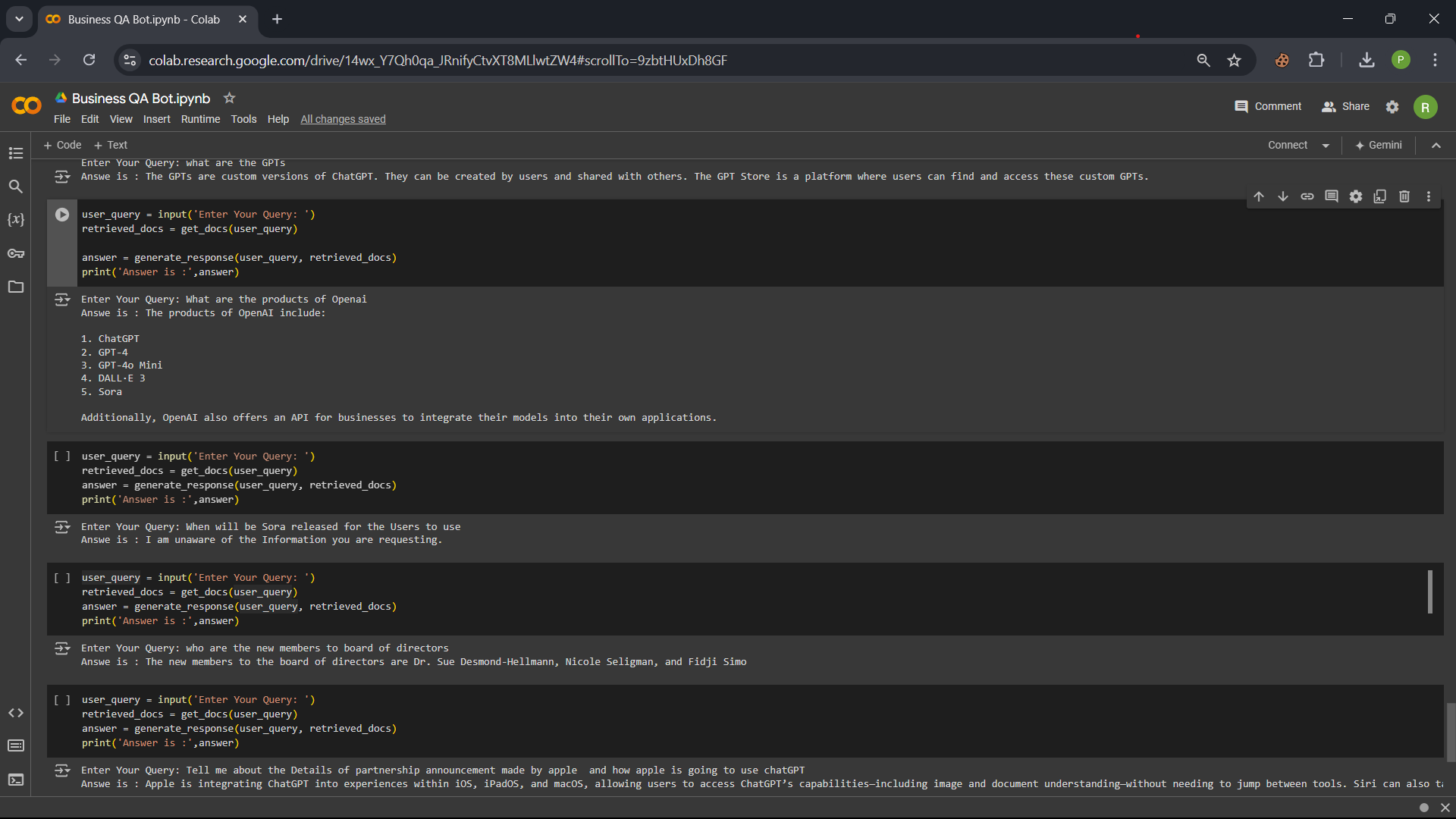This screenshot has width=1456, height=819.
Task: Move the selected cell down
Action: click(x=1283, y=196)
